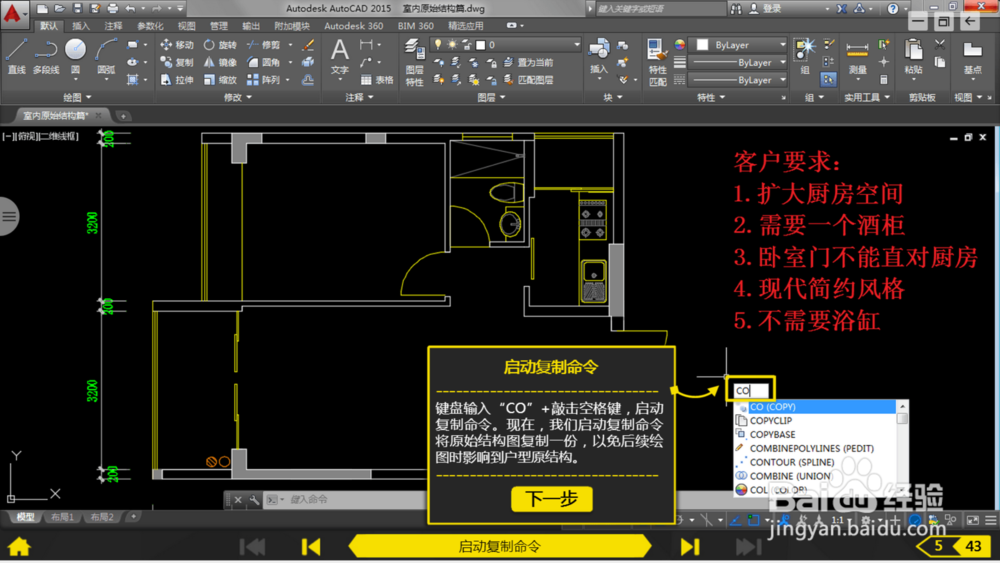The width and height of the screenshot is (1000, 563).
Task: Click the 组 (Group) icon
Action: coord(805,56)
